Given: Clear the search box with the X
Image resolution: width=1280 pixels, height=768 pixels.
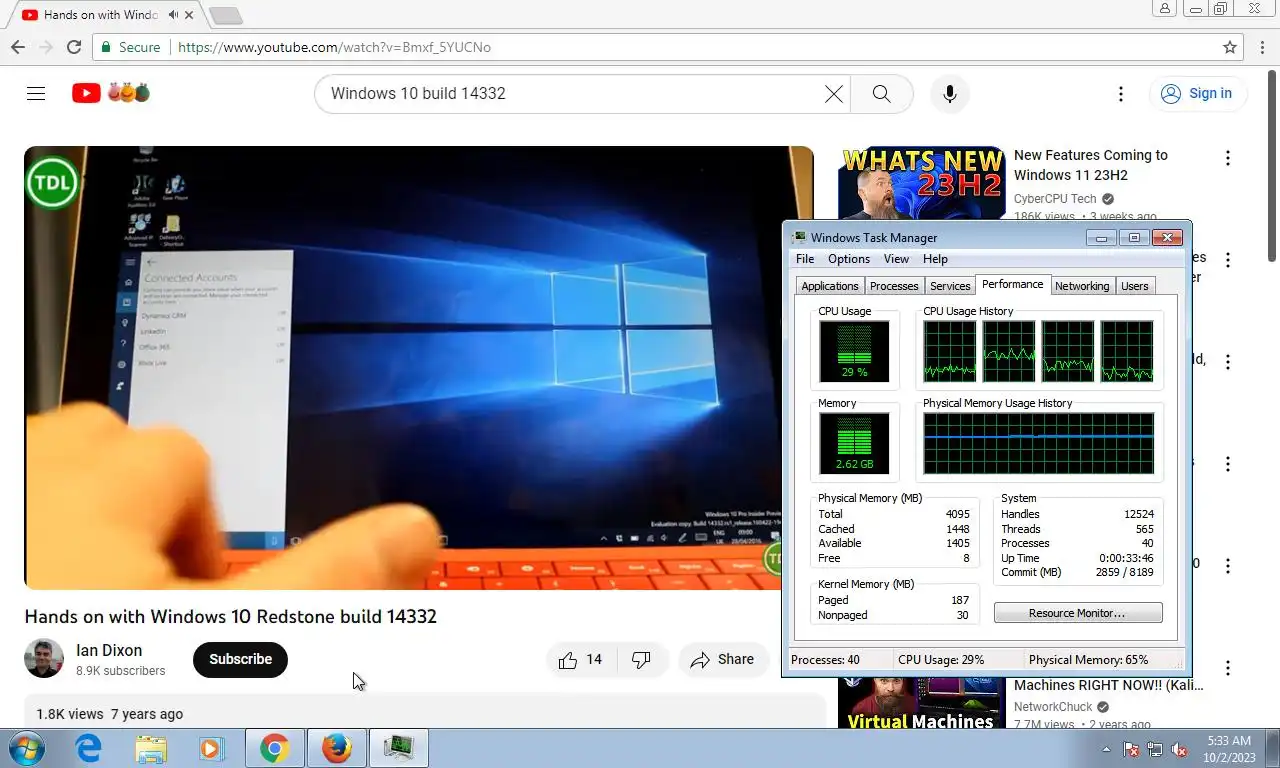Looking at the screenshot, I should click(x=833, y=93).
